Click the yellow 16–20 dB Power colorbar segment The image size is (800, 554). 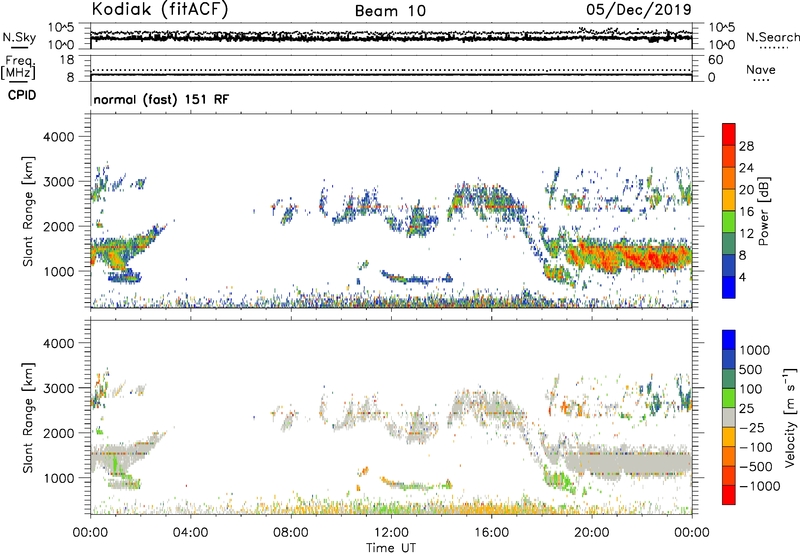point(729,200)
